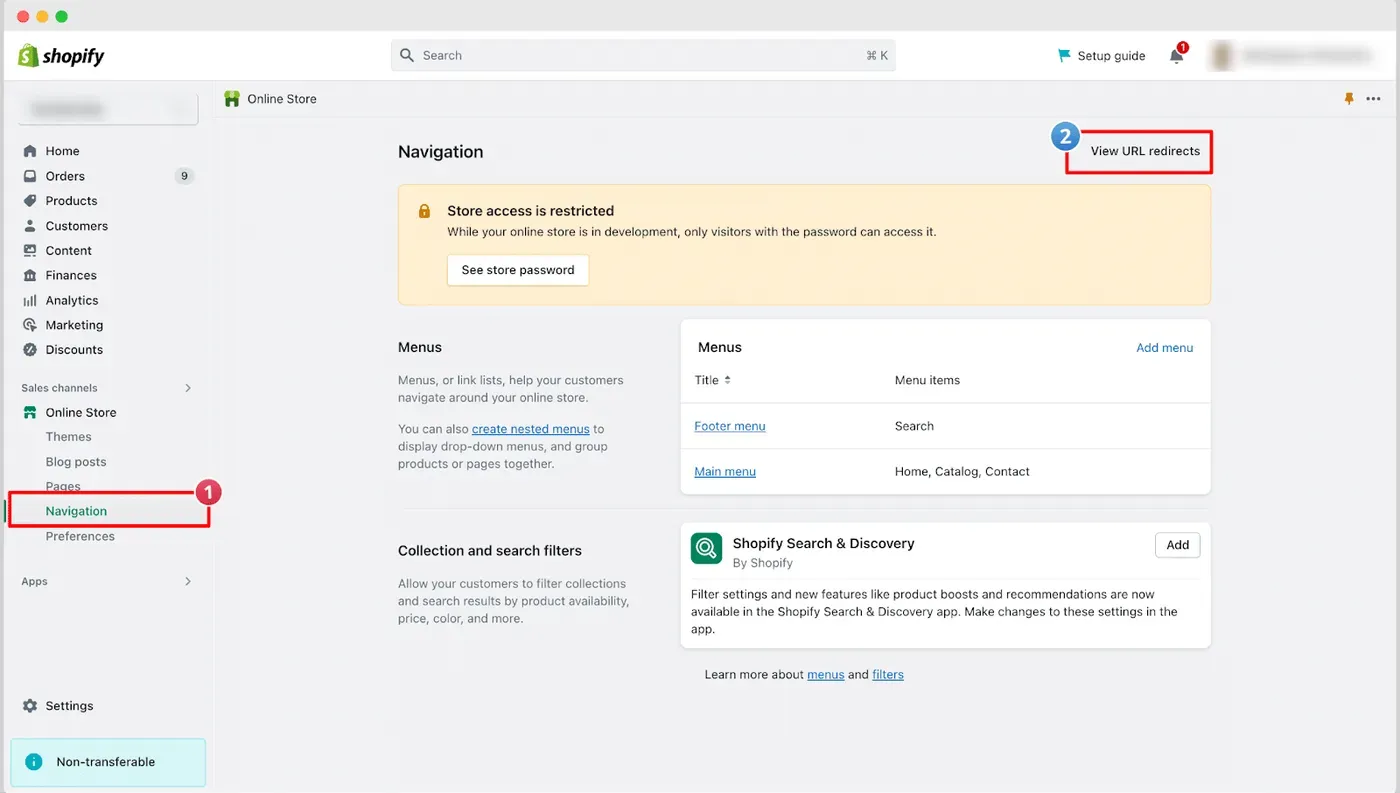Image resolution: width=1400 pixels, height=793 pixels.
Task: Open the Main menu link
Action: click(725, 472)
